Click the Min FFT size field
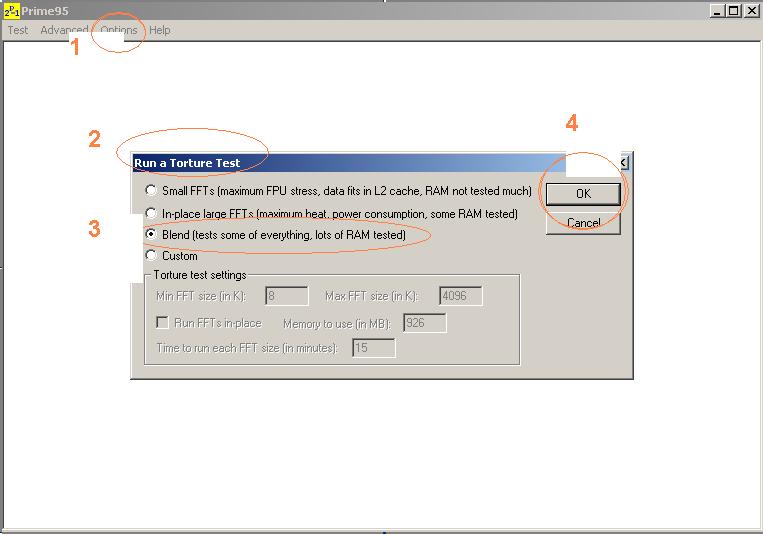The width and height of the screenshot is (763, 534). (287, 295)
